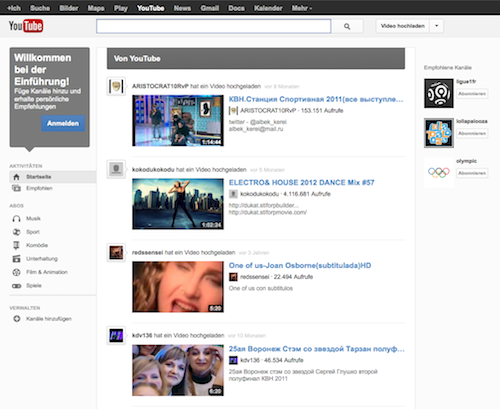Select Startseite in the sidebar
Screen dimensions: 500x409
click(x=53, y=177)
